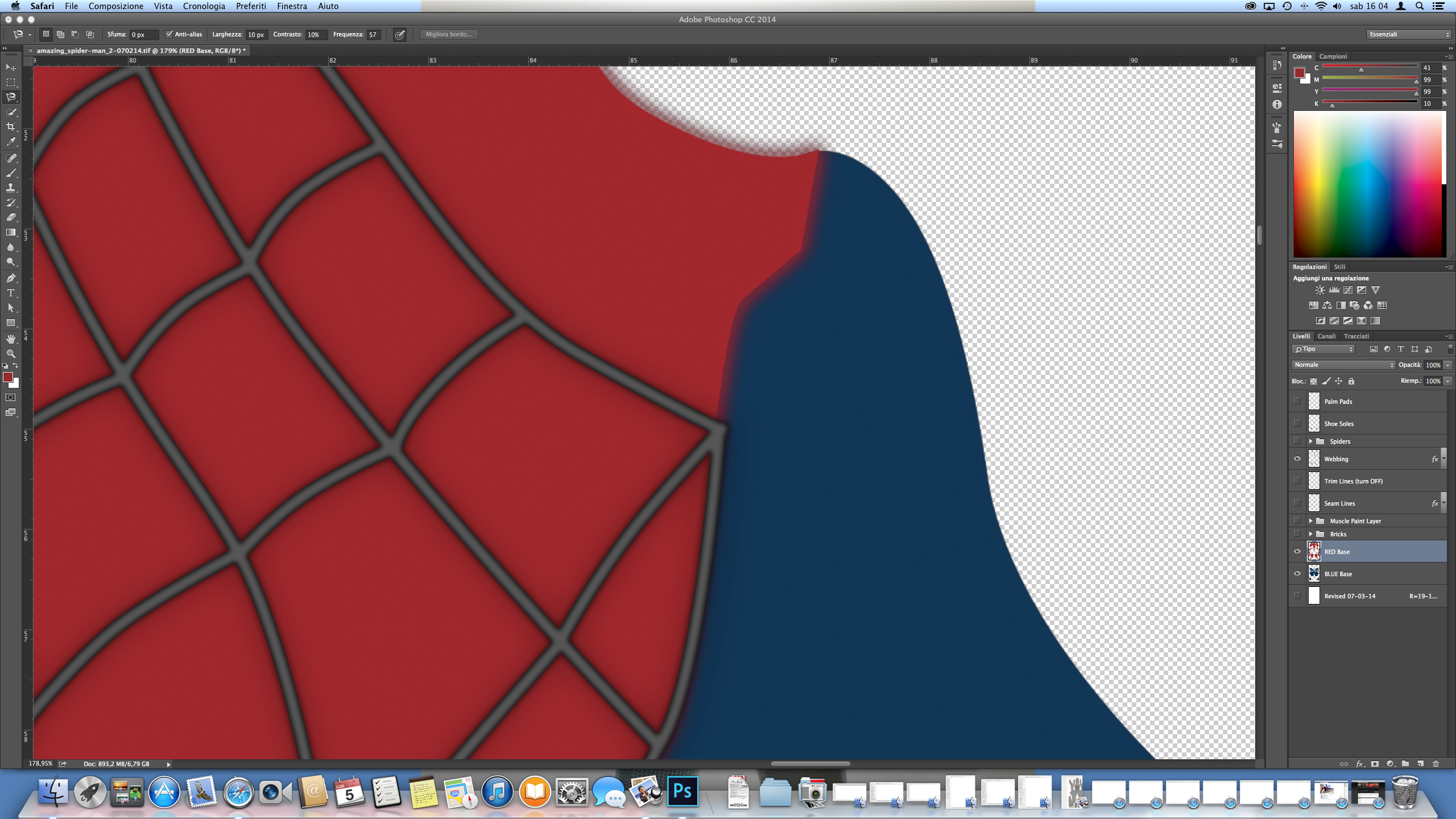Expand Webbing layer effects arrow
This screenshot has width=1456, height=819.
coord(1443,459)
